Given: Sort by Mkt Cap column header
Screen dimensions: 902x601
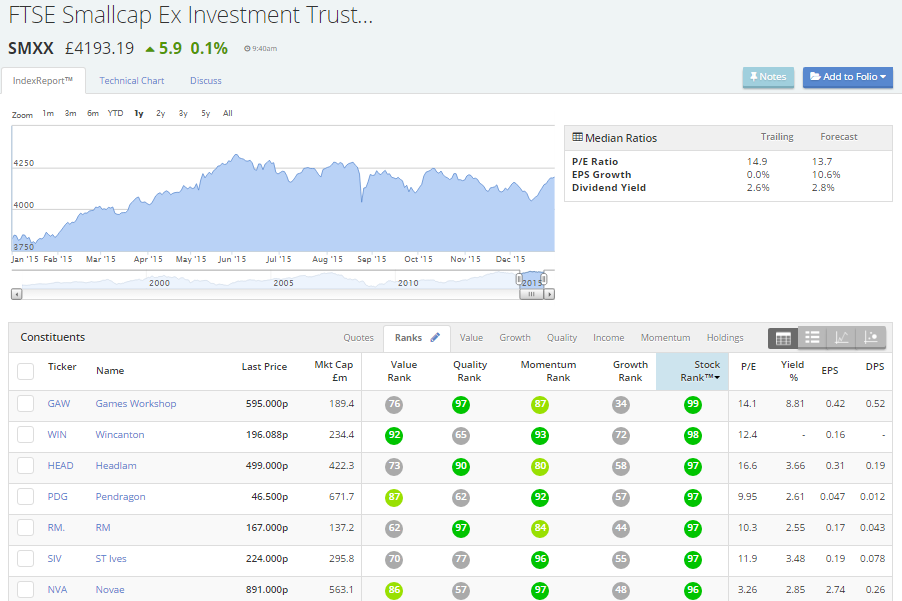Looking at the screenshot, I should pos(334,371).
